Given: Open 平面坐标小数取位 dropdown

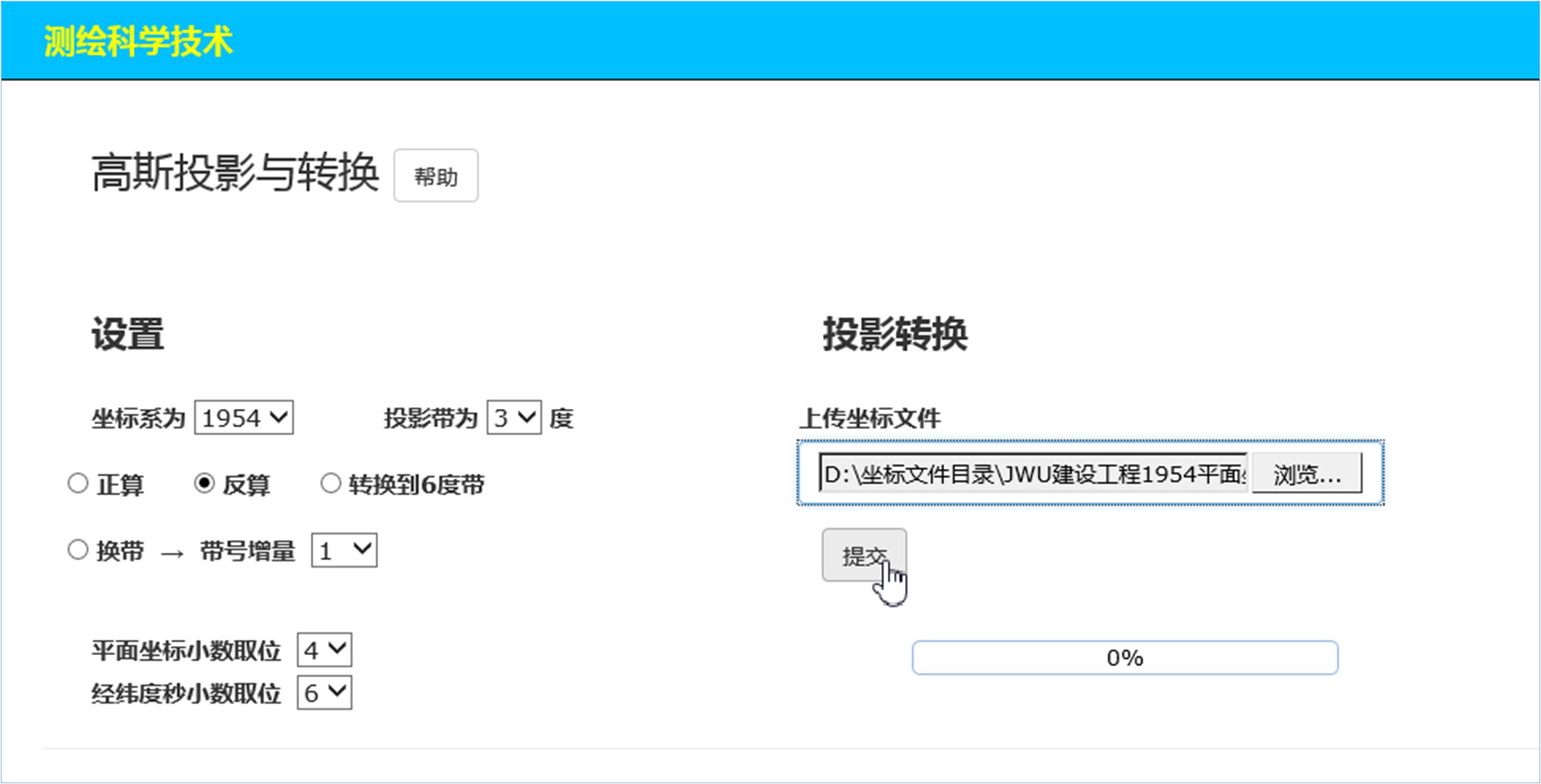Looking at the screenshot, I should coord(324,650).
